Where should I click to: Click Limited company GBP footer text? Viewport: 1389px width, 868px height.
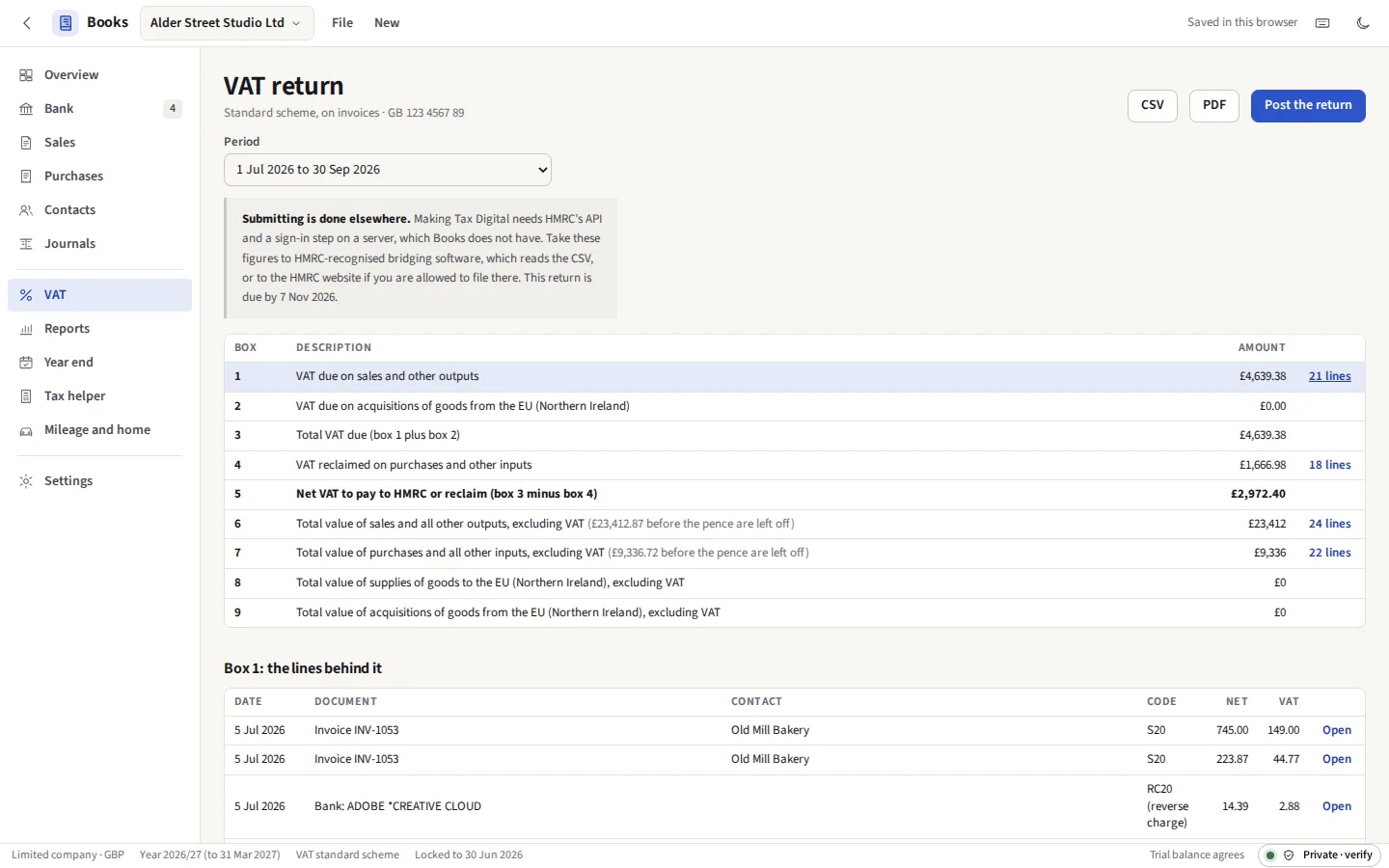pyautogui.click(x=68, y=855)
